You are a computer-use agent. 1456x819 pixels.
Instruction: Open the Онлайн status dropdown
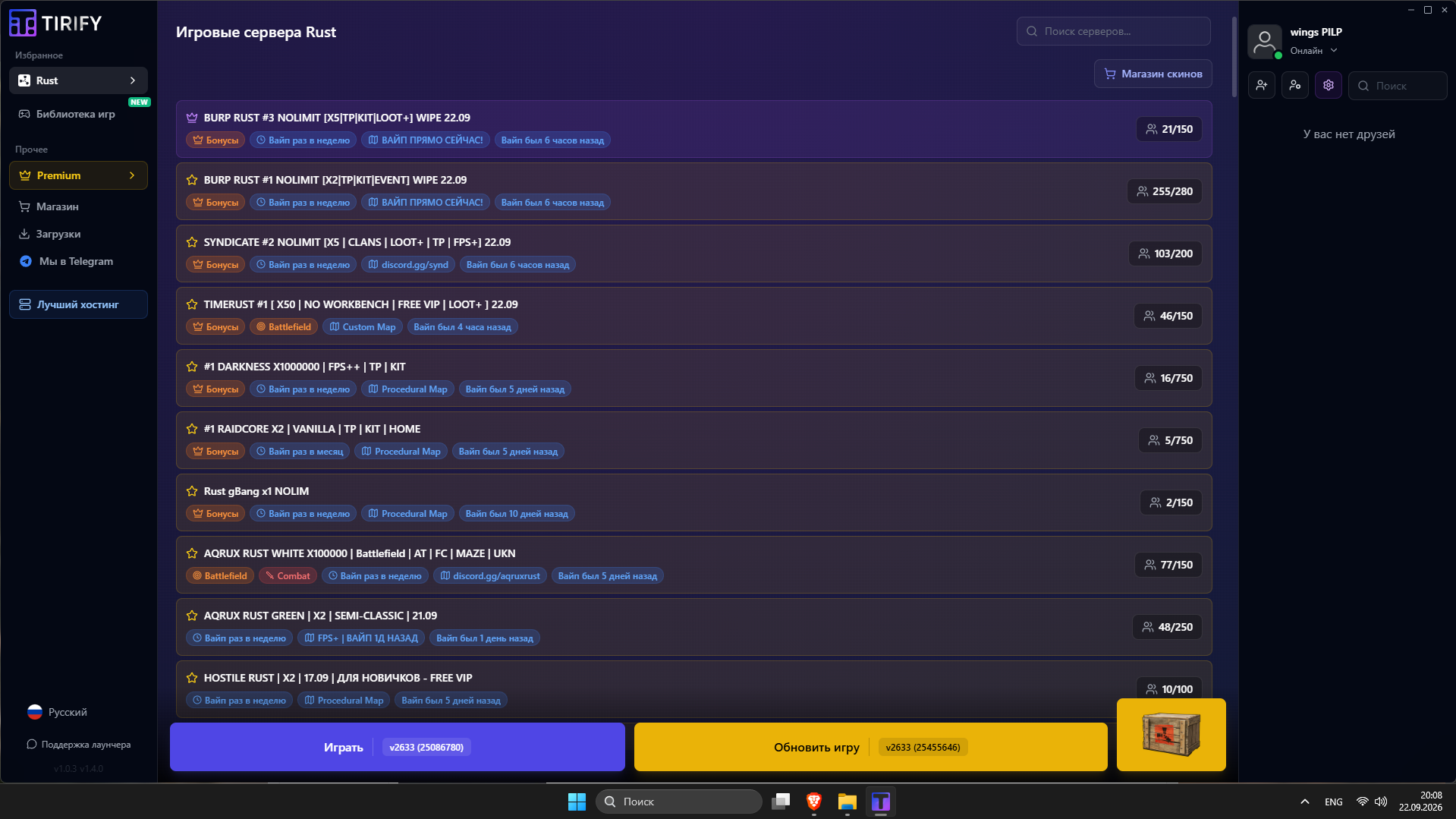(1314, 51)
